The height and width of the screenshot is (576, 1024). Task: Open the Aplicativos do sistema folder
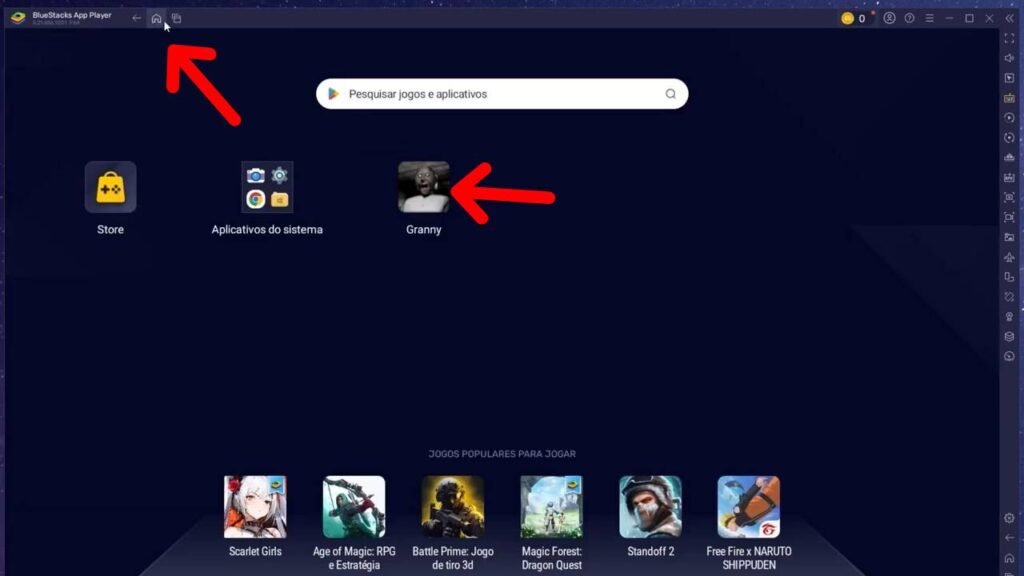tap(267, 187)
